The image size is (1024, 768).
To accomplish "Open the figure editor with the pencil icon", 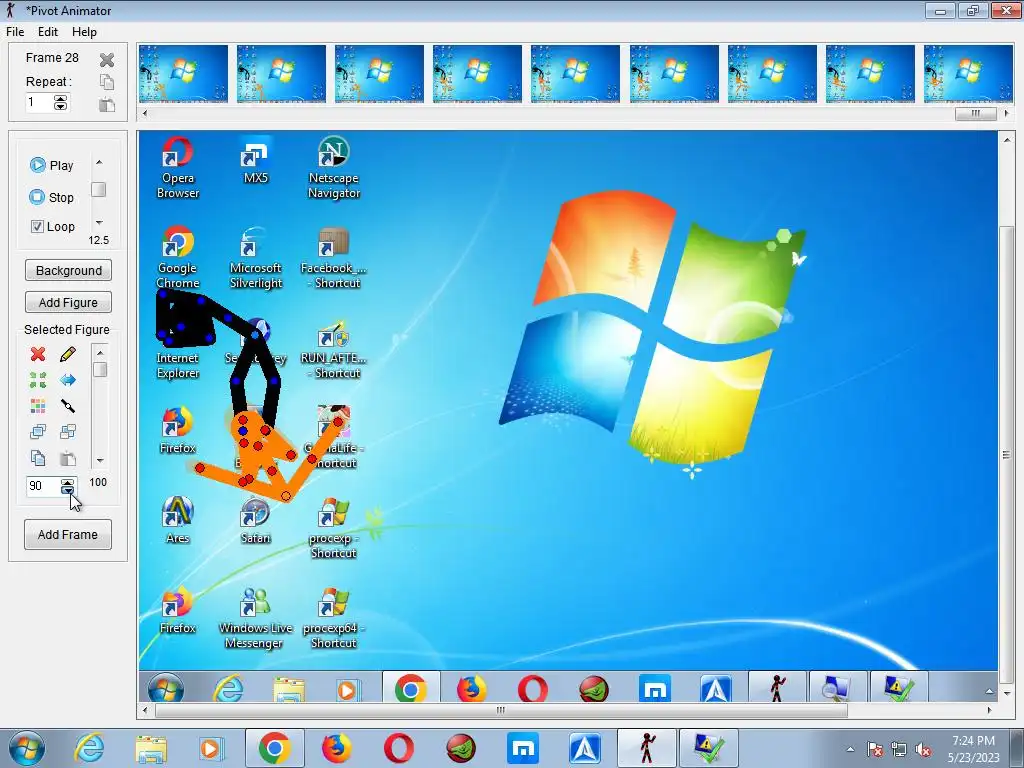I will [67, 354].
